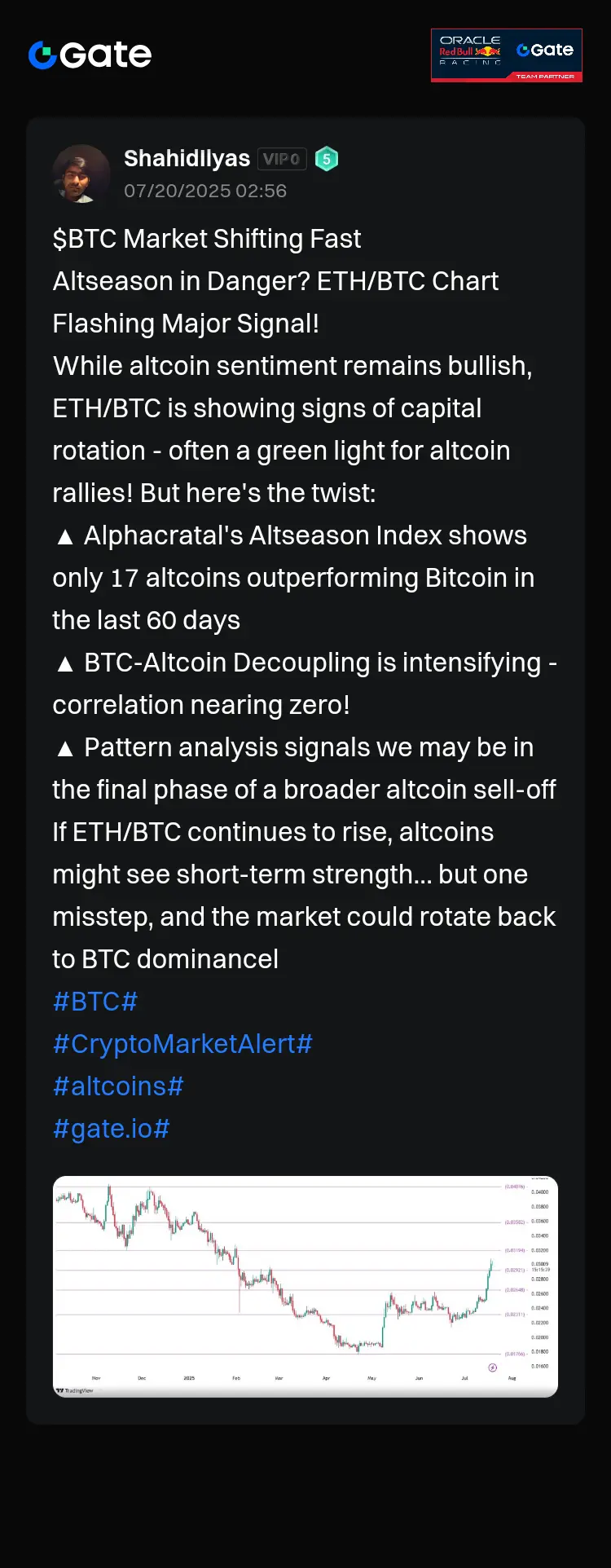
Task: Click the green level 5 hexagon badge
Action: click(327, 159)
